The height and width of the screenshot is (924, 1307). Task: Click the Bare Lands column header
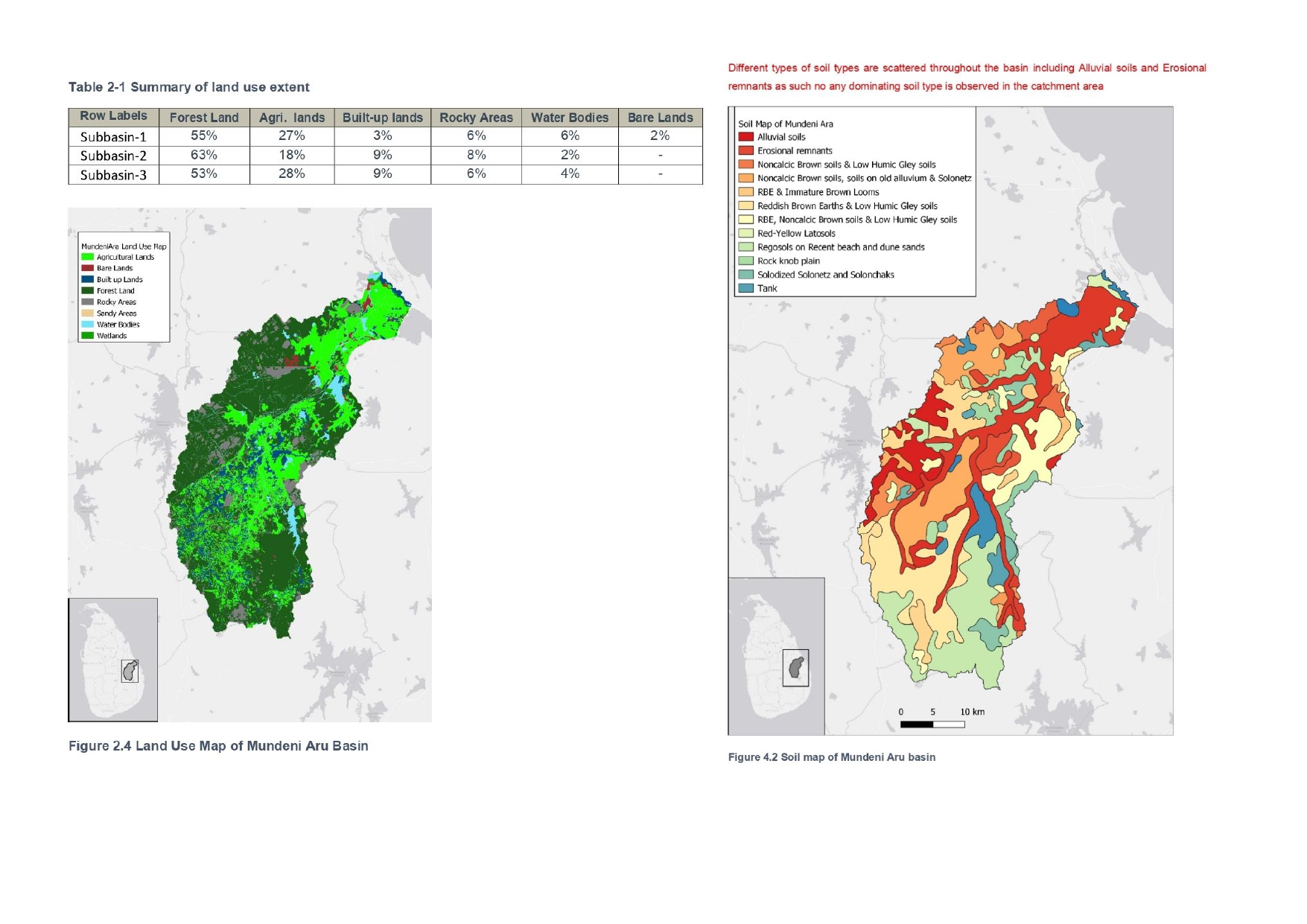(660, 118)
